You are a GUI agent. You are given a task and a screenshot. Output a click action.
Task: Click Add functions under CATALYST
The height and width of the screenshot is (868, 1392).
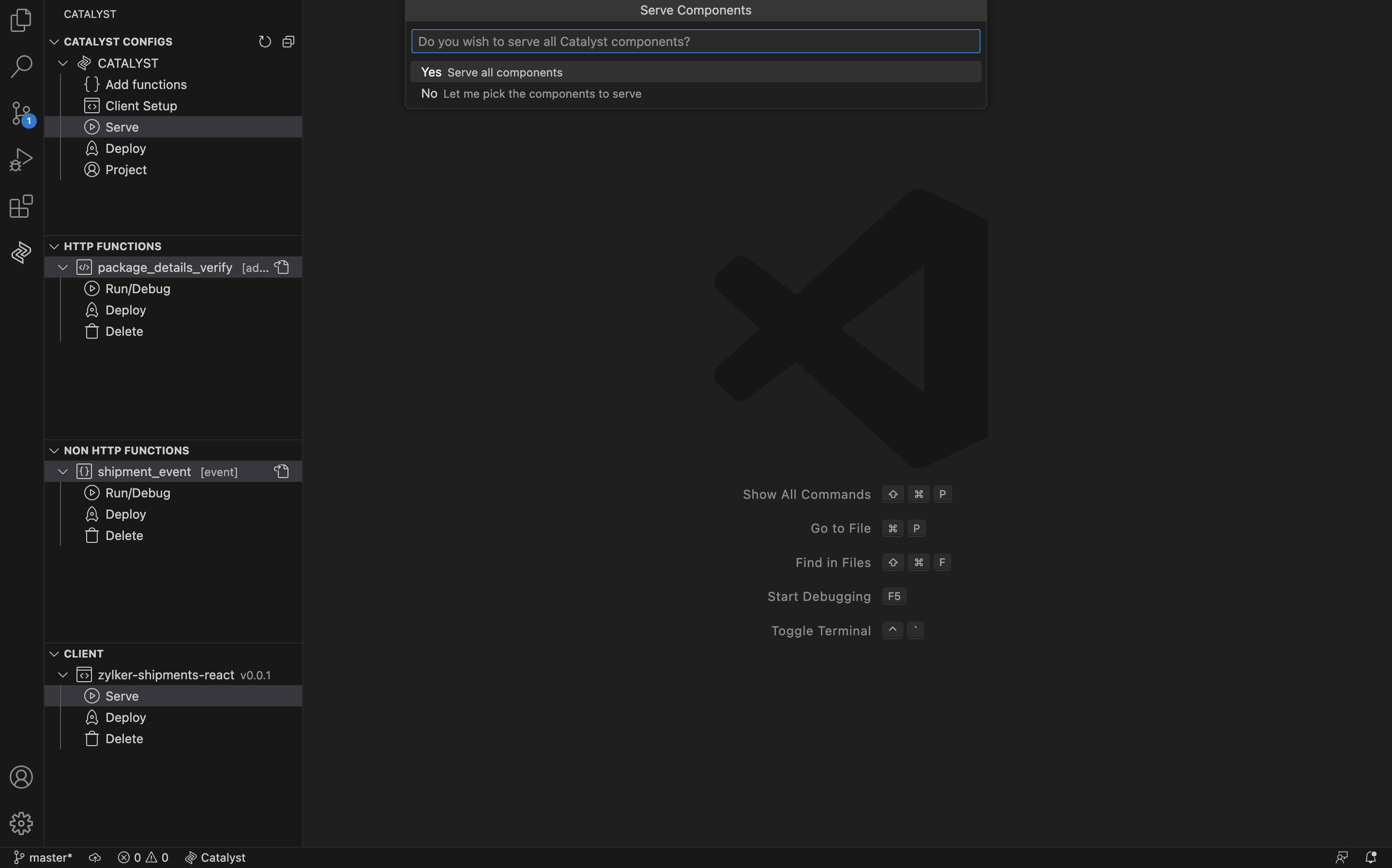point(173,84)
